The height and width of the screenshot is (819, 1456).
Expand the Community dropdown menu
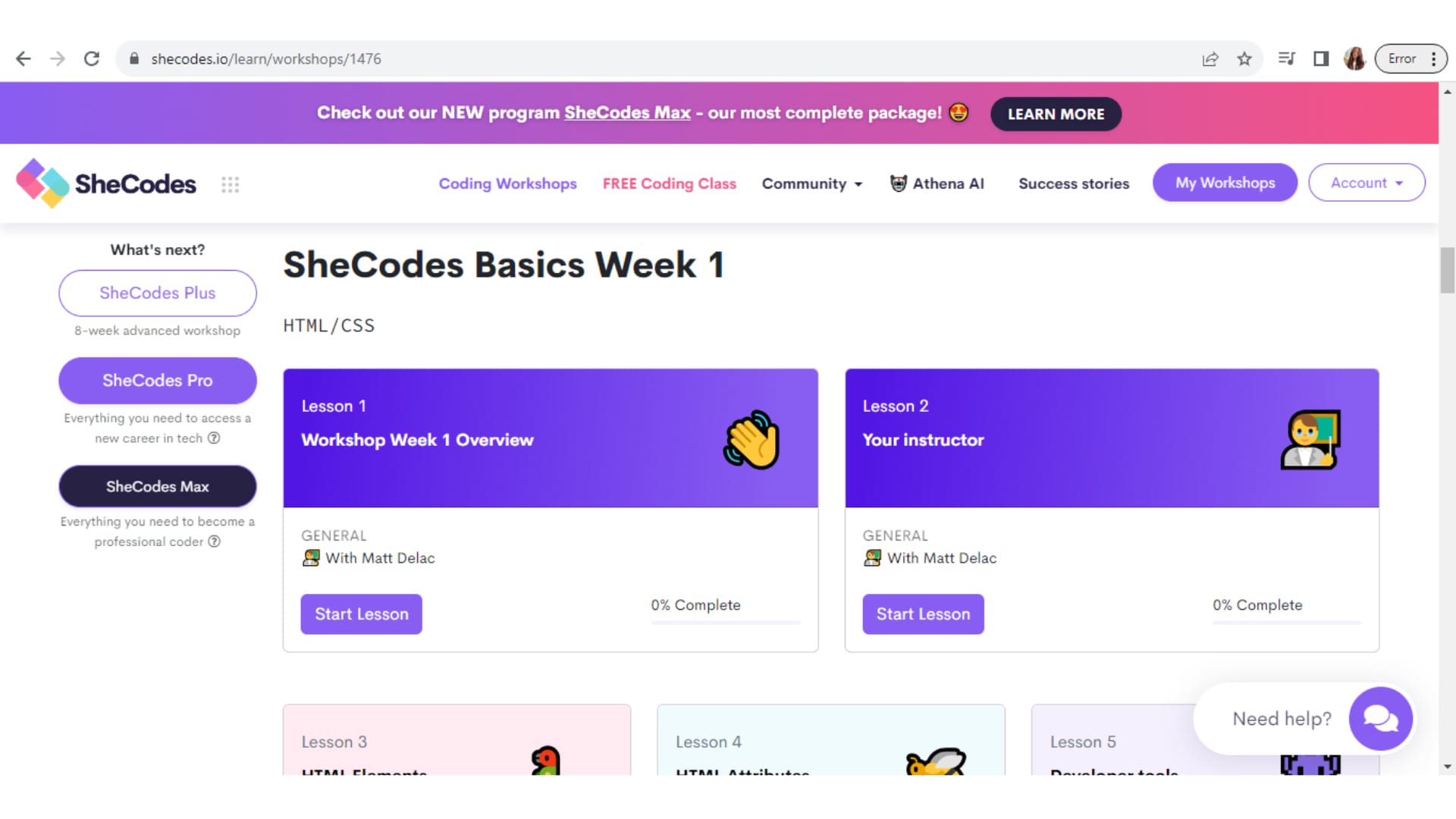click(812, 184)
